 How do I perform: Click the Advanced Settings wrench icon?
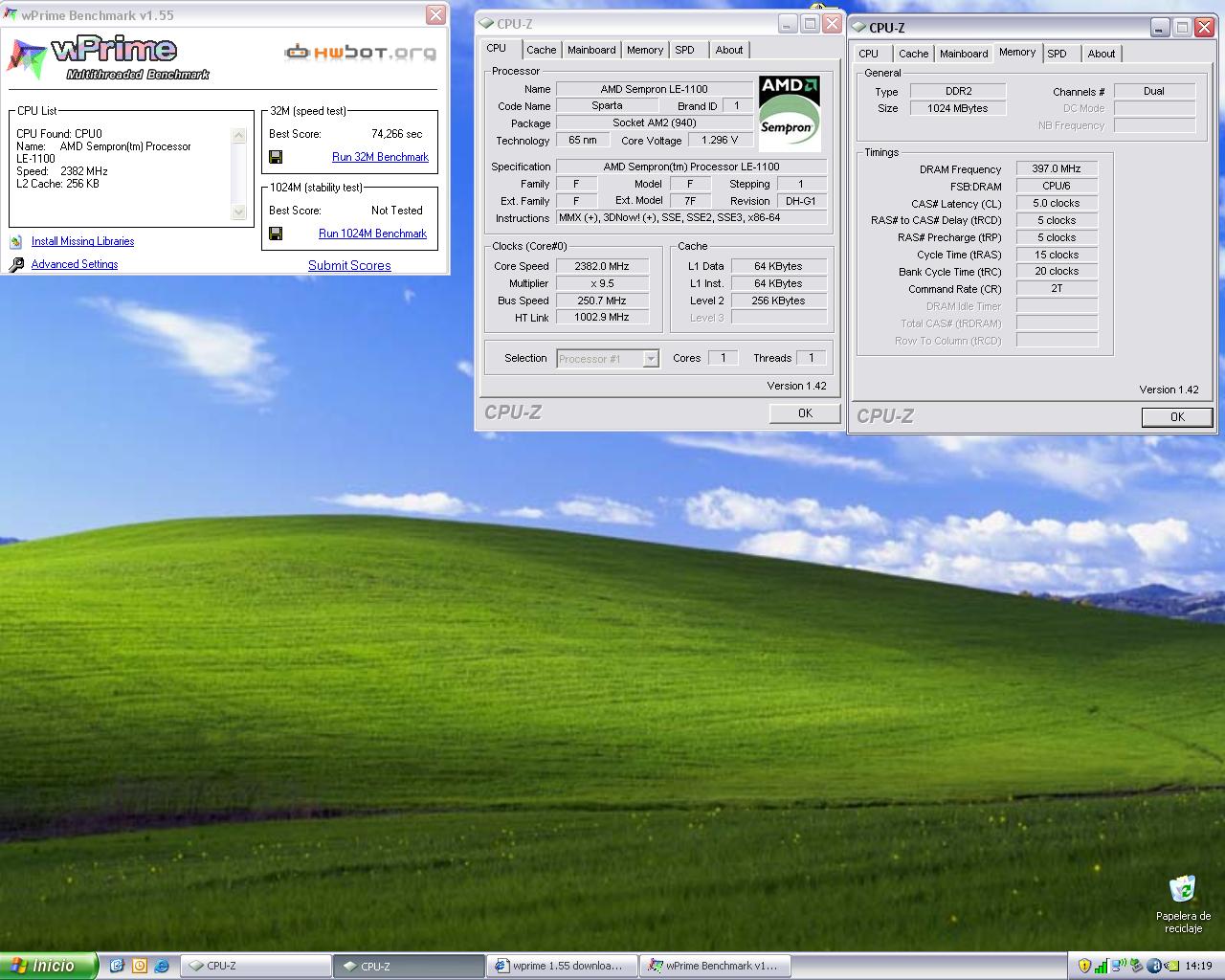coord(16,264)
